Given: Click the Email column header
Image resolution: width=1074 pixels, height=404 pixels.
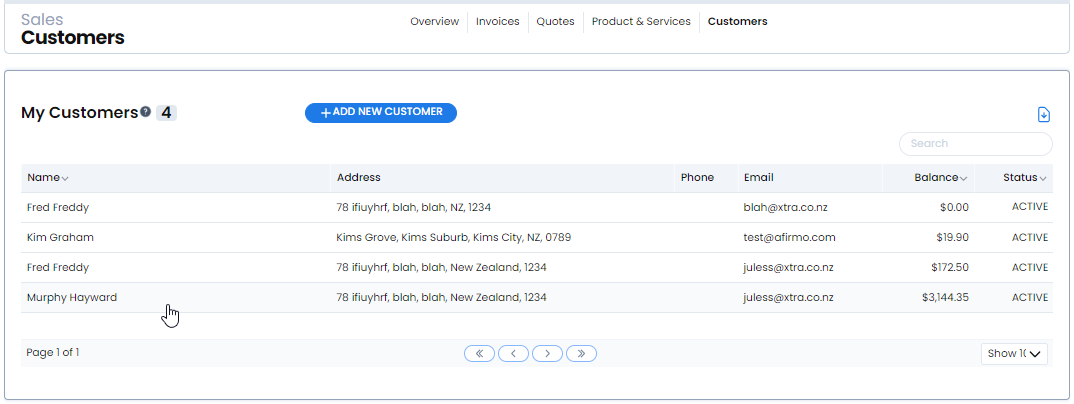Looking at the screenshot, I should (759, 177).
